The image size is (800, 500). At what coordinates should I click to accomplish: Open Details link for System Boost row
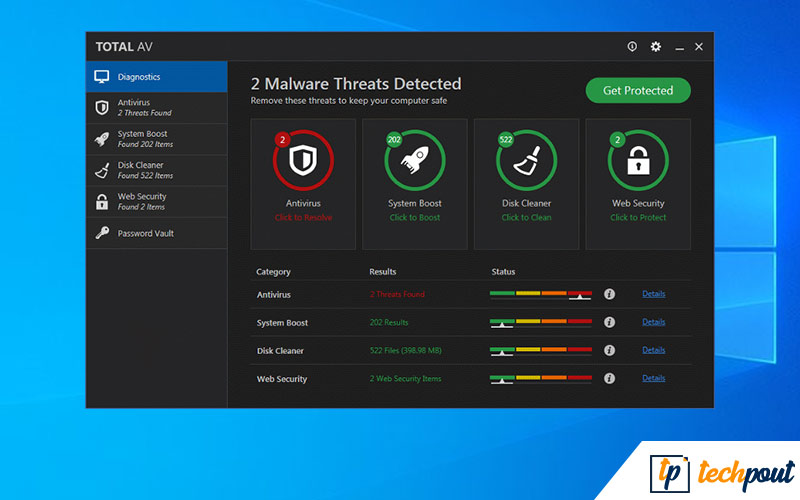coord(653,322)
